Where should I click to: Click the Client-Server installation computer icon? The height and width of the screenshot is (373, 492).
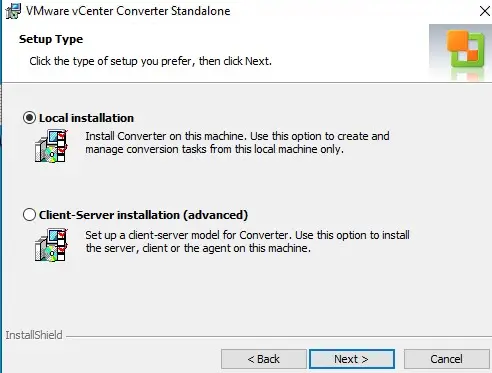51,245
